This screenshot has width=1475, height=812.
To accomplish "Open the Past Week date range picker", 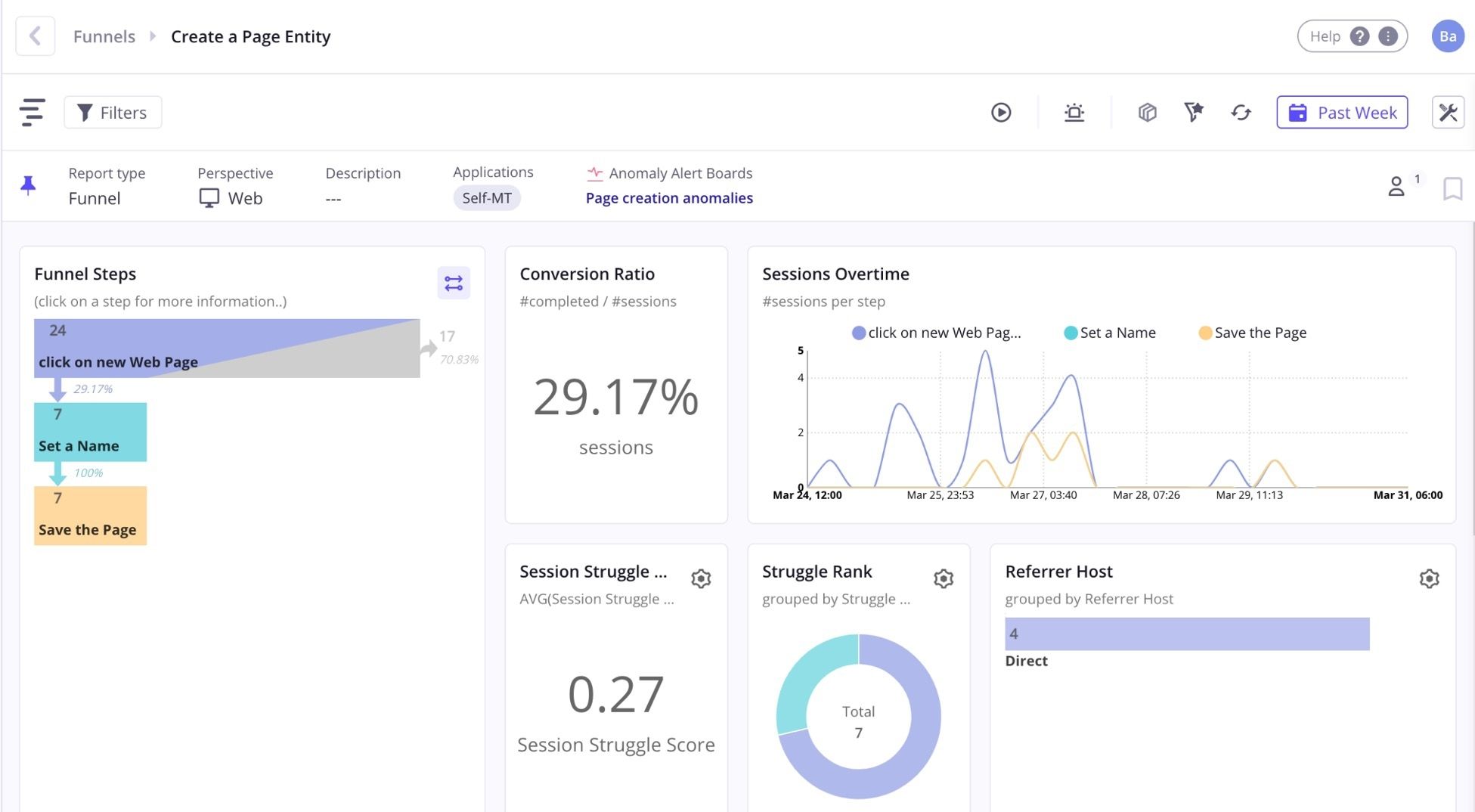I will (x=1342, y=113).
